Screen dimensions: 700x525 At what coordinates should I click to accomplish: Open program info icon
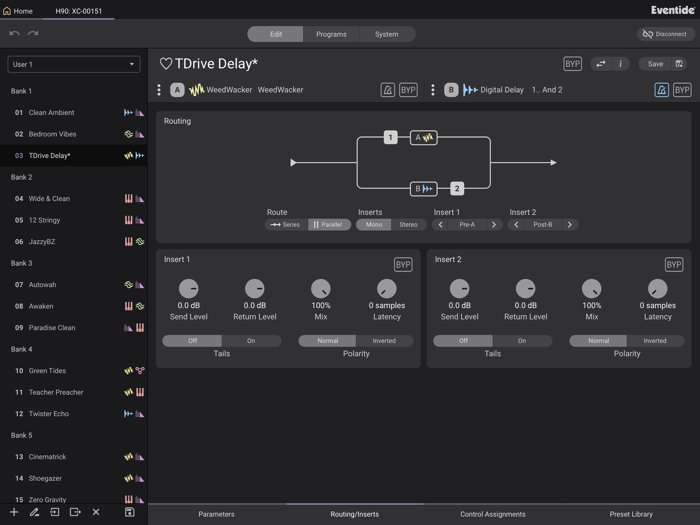click(620, 64)
